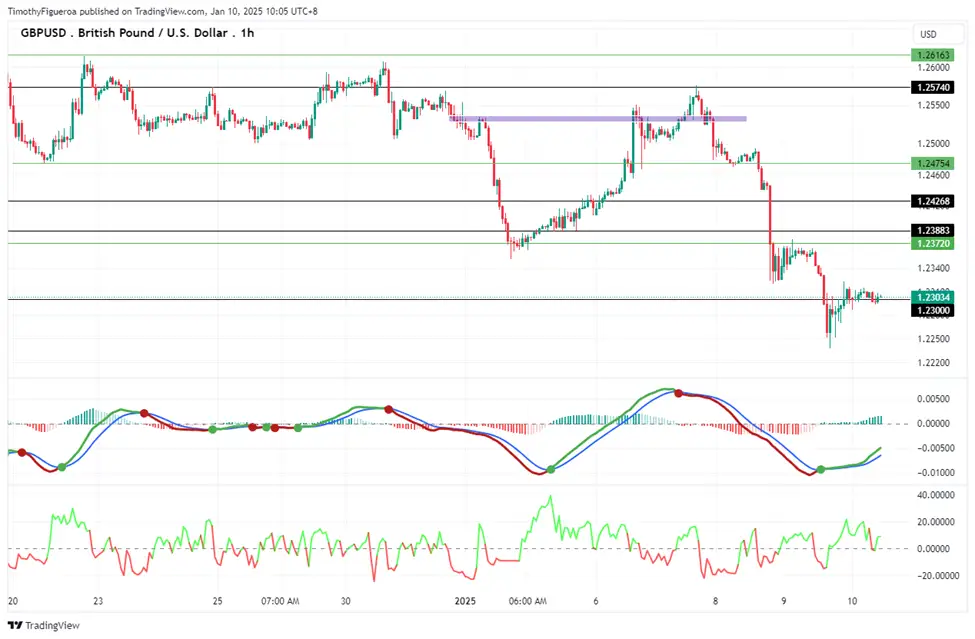
Task: Click the 07:00 AM time axis label
Action: 280,601
